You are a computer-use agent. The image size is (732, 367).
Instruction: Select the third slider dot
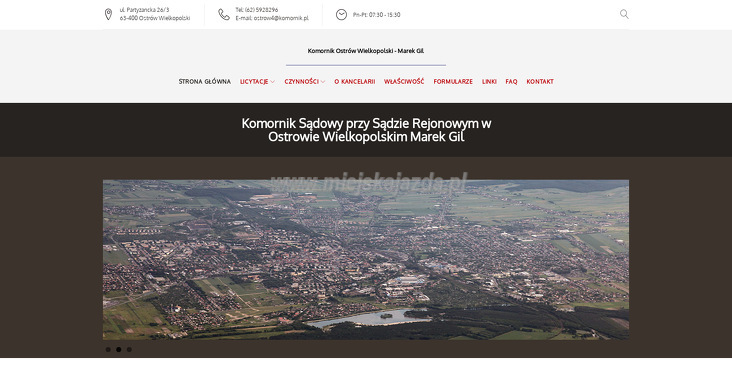[x=129, y=349]
